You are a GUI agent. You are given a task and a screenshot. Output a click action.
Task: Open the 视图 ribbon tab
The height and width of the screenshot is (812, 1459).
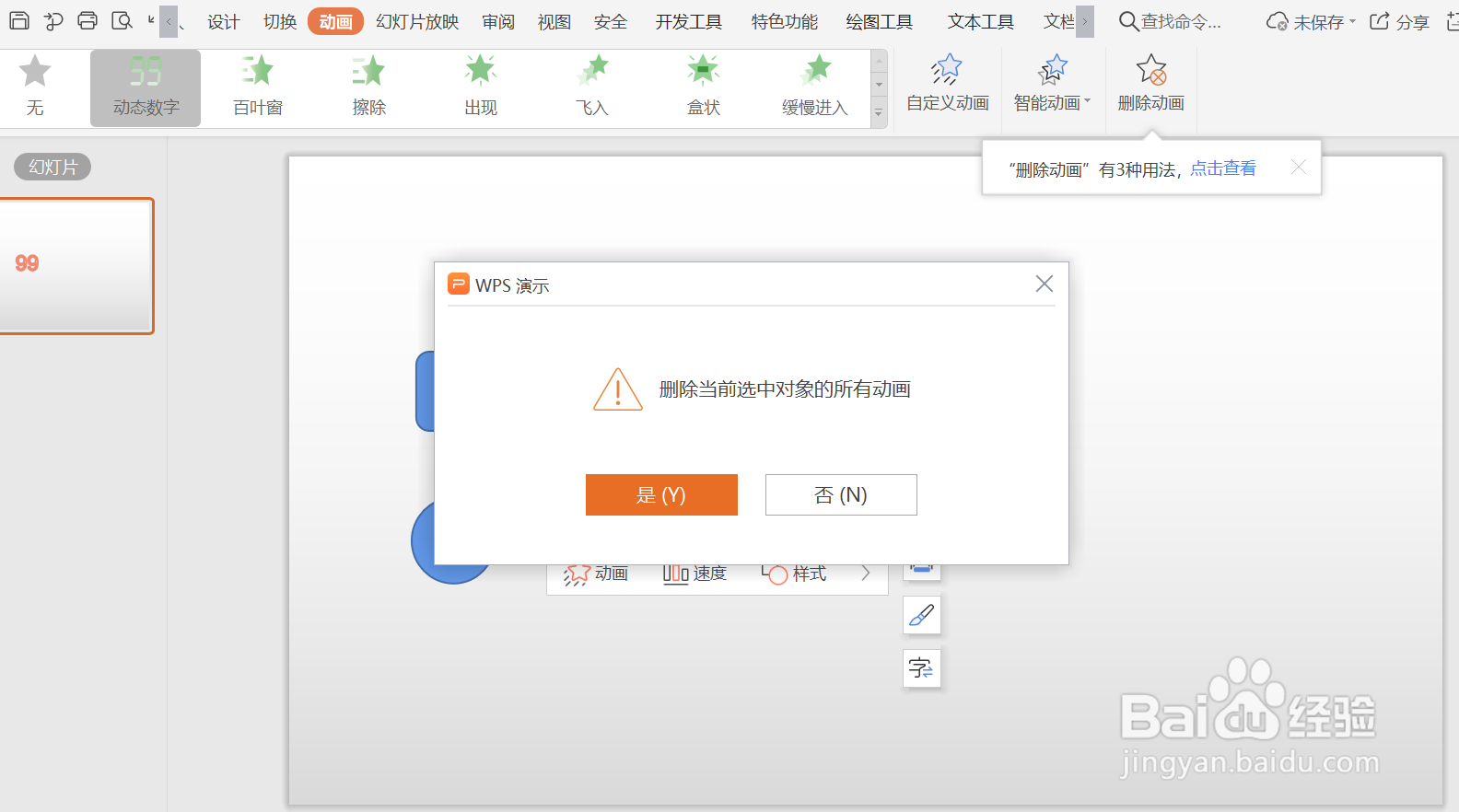pyautogui.click(x=554, y=22)
